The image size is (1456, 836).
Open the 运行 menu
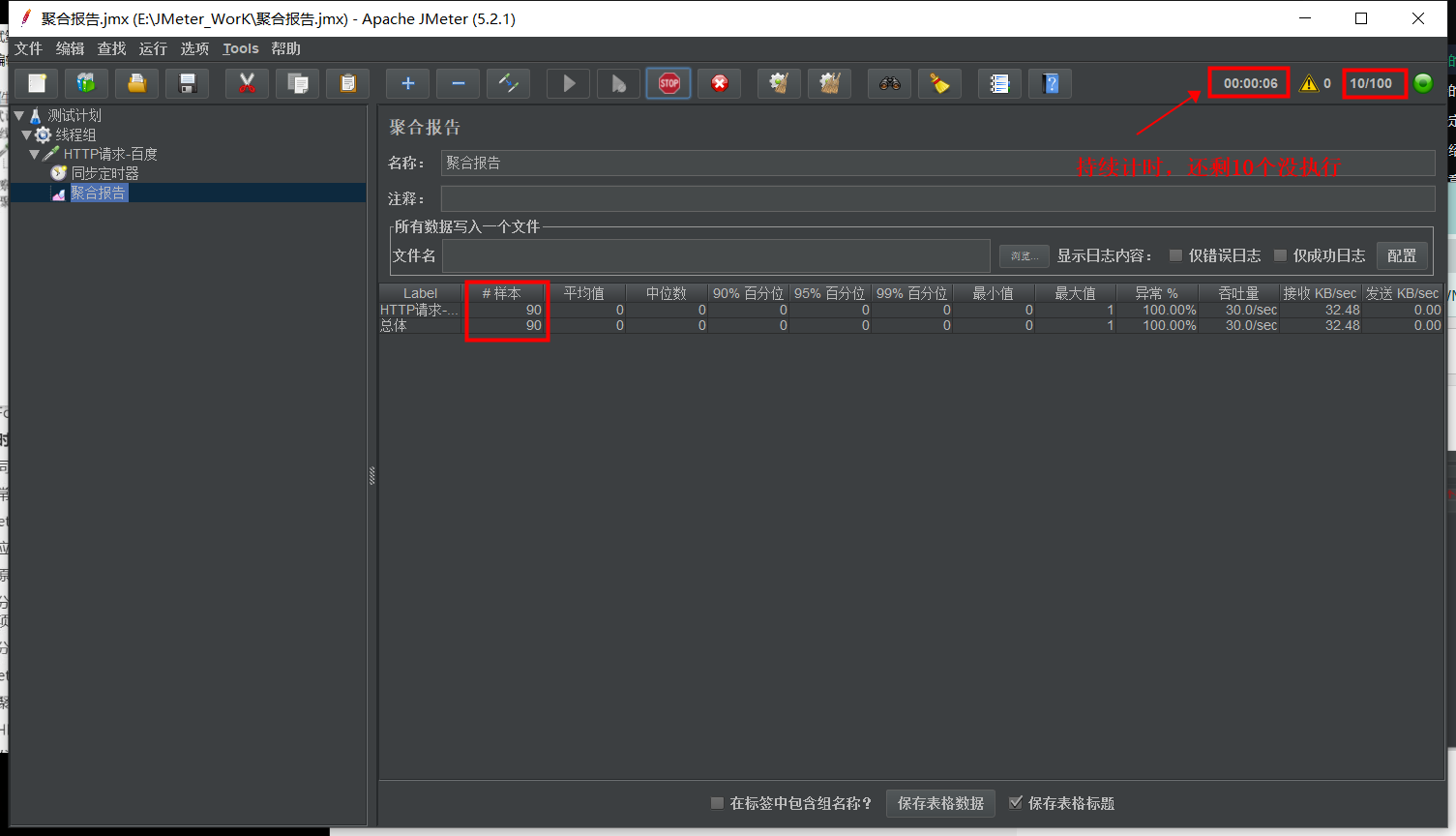click(x=152, y=48)
